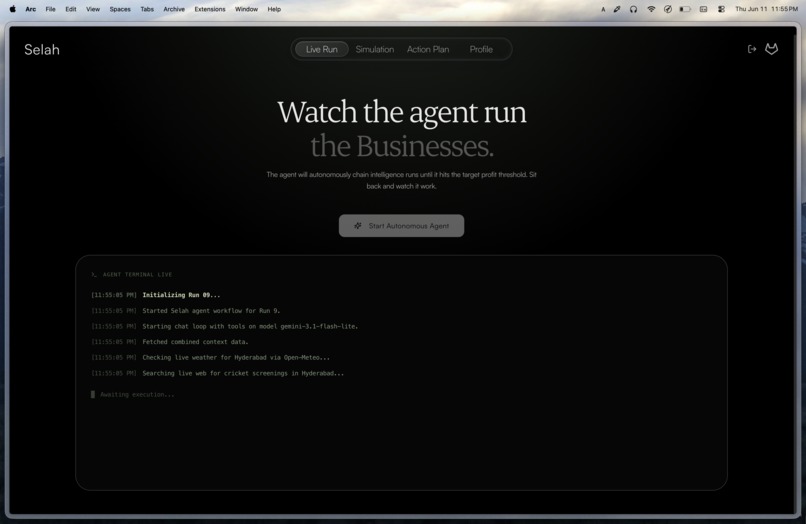
Task: Click the 'Initializing Run 09...' log line
Action: point(181,295)
